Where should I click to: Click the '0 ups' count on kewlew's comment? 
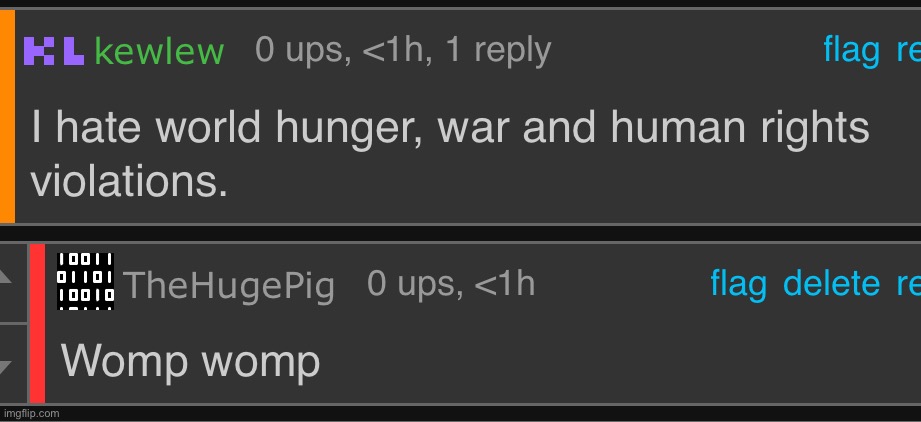(x=303, y=50)
